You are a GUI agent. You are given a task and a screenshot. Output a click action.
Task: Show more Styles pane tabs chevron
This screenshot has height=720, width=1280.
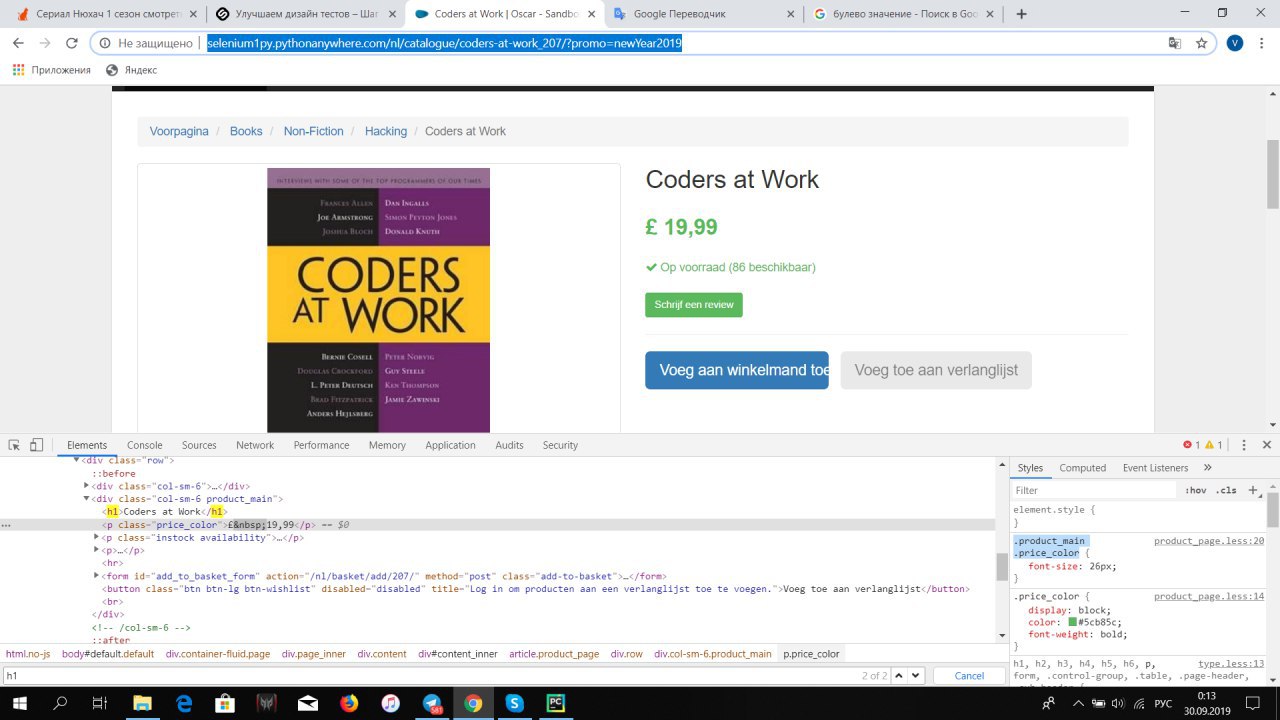tap(1207, 468)
